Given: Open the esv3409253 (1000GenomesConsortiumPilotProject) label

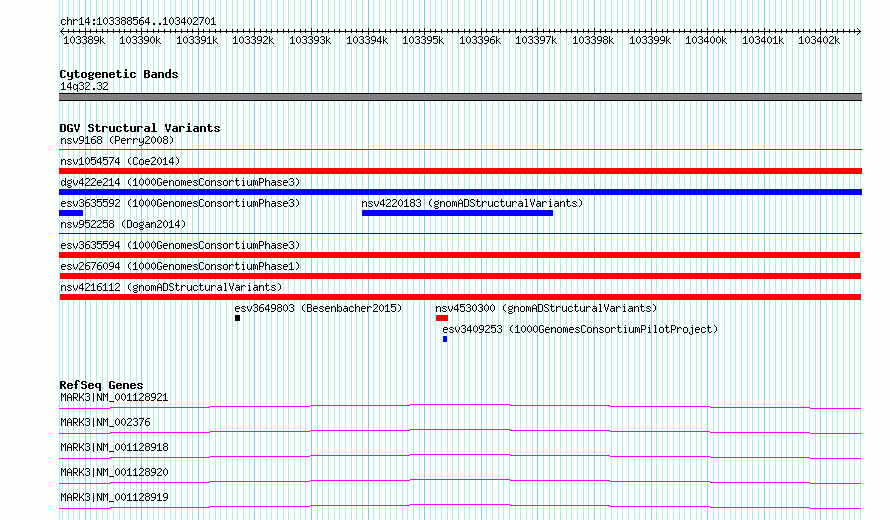Looking at the screenshot, I should [580, 329].
